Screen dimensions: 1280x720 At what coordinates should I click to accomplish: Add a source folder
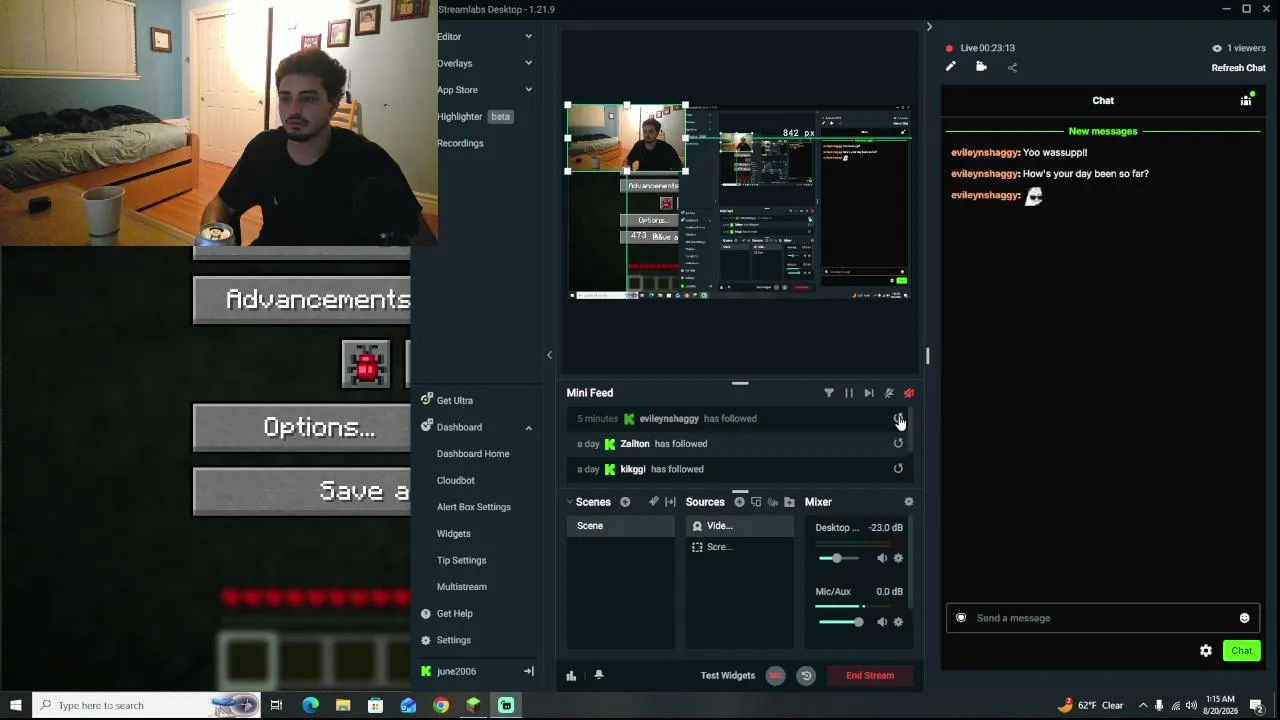pos(789,502)
